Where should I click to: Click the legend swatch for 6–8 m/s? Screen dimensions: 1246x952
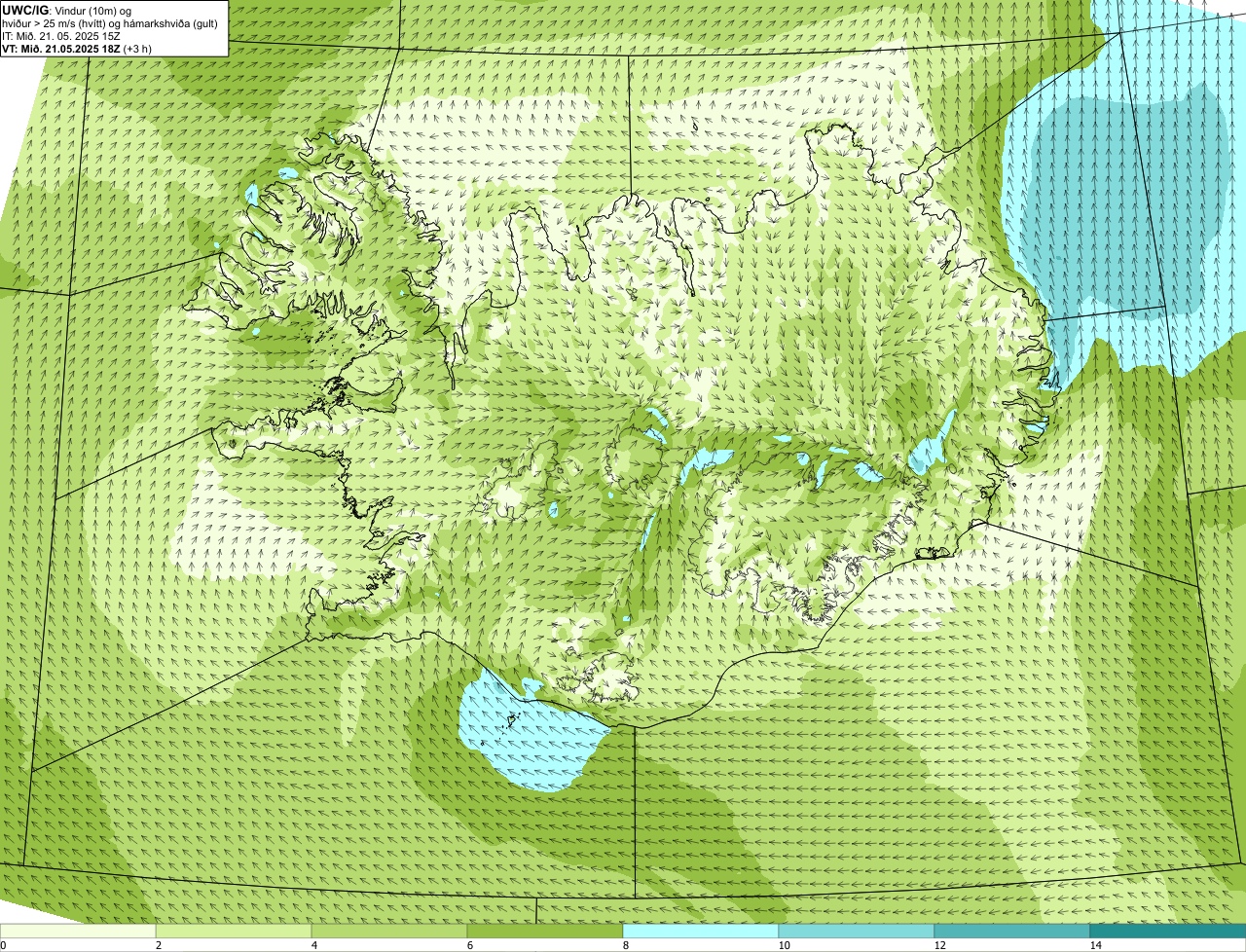(x=545, y=931)
